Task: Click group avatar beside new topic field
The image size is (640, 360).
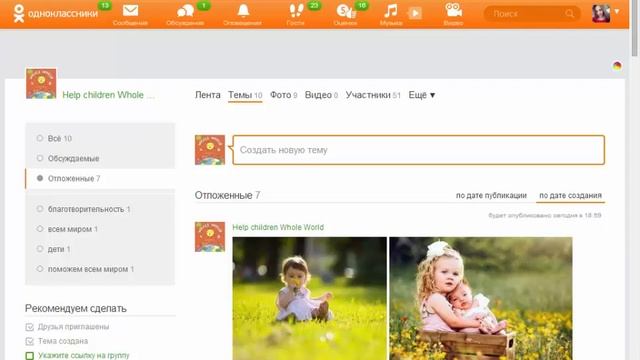Action: tap(210, 150)
